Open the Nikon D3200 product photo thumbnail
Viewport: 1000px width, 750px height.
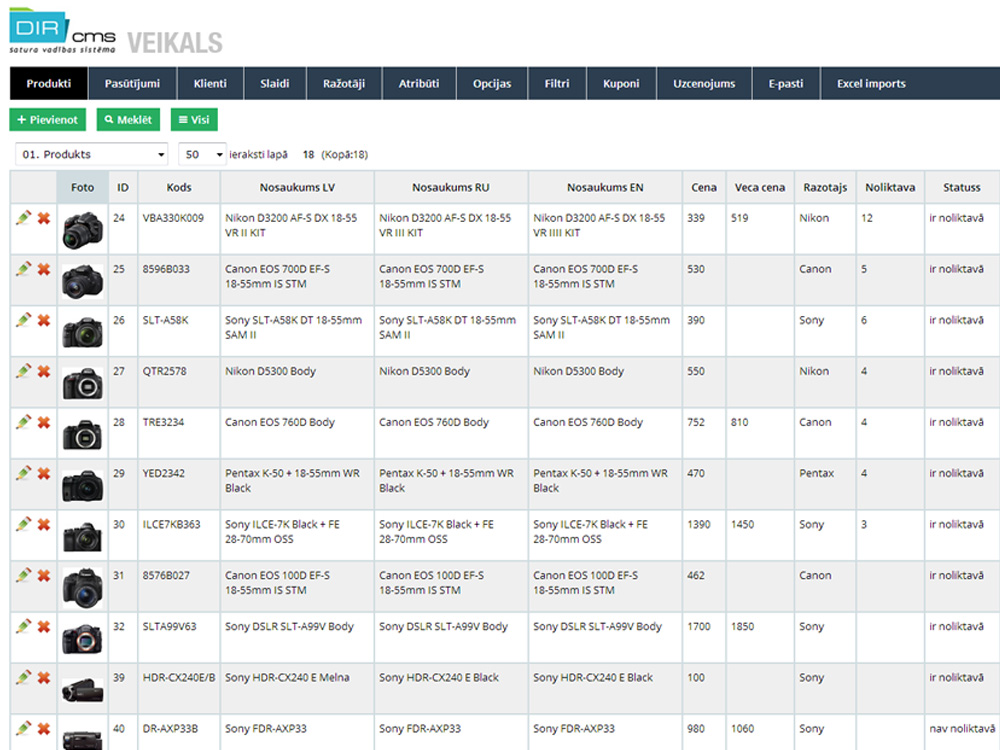coord(82,230)
